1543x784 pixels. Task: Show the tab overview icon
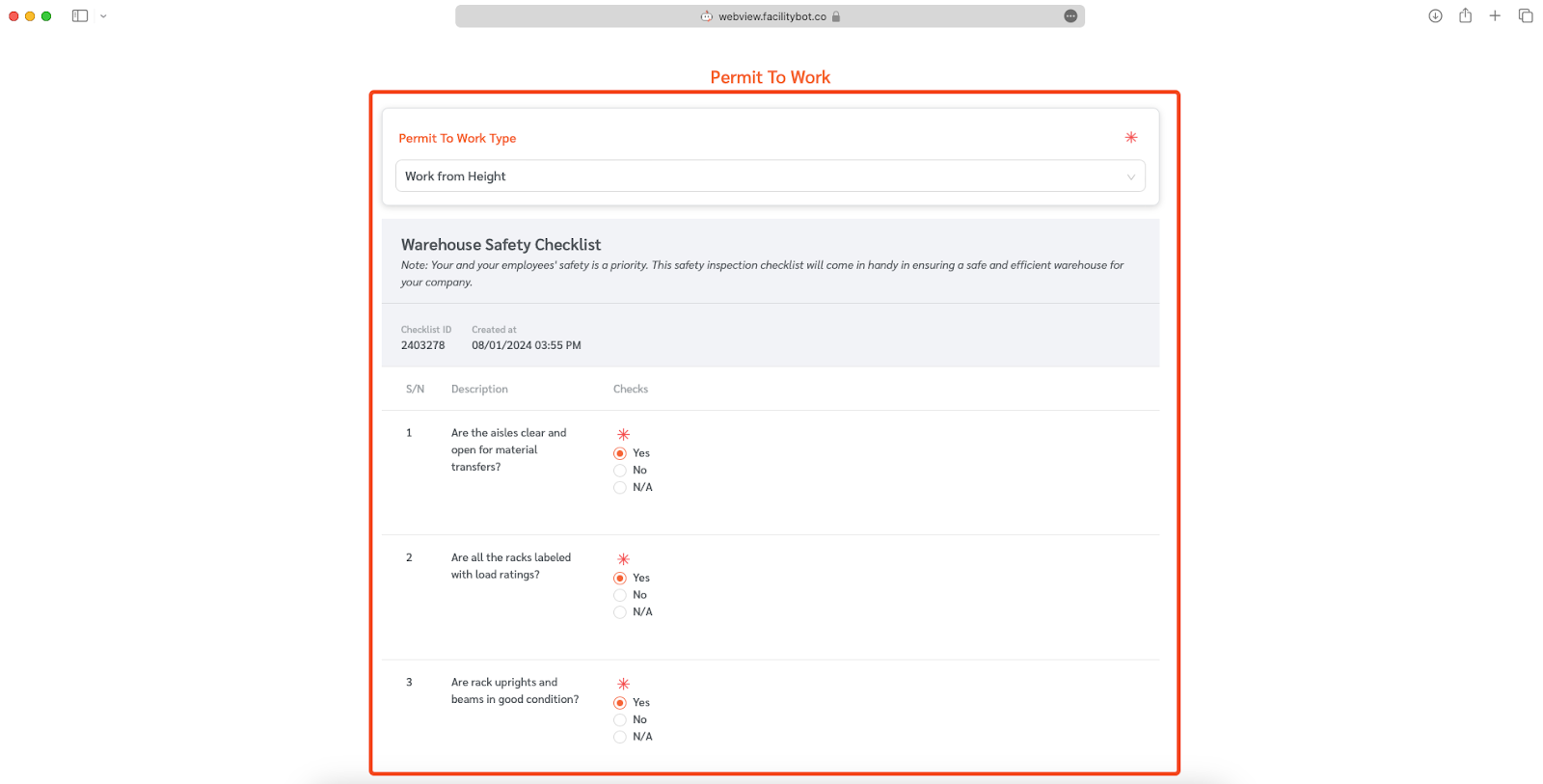pyautogui.click(x=1526, y=15)
